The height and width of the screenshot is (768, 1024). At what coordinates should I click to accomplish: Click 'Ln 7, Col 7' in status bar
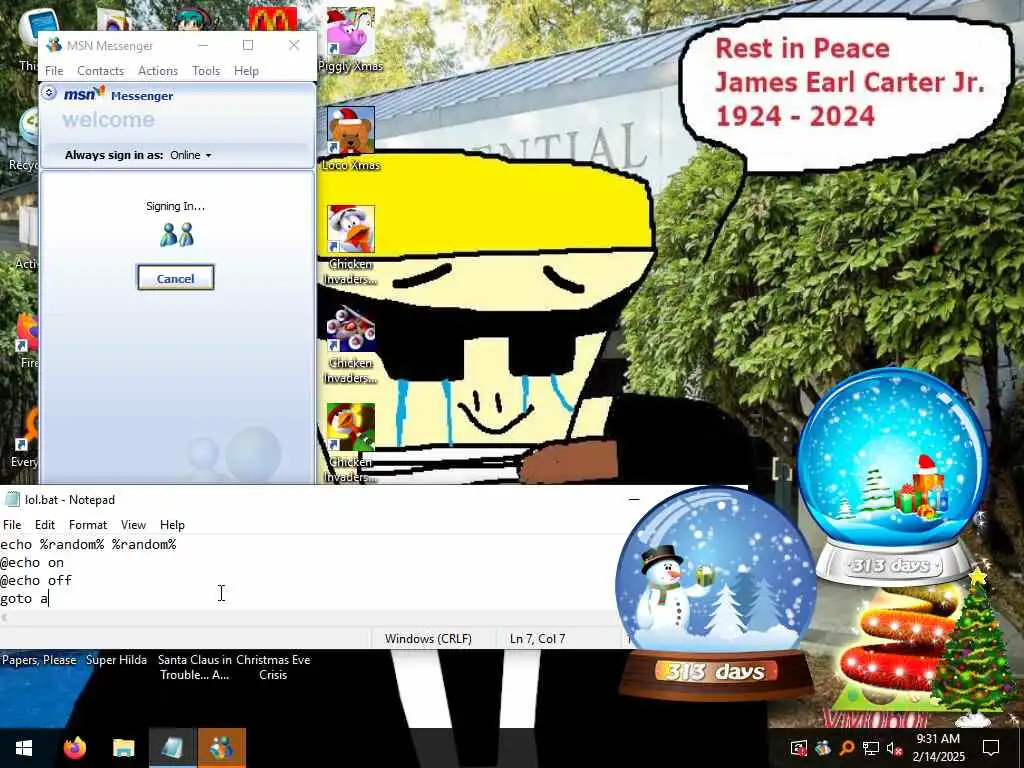tap(537, 639)
